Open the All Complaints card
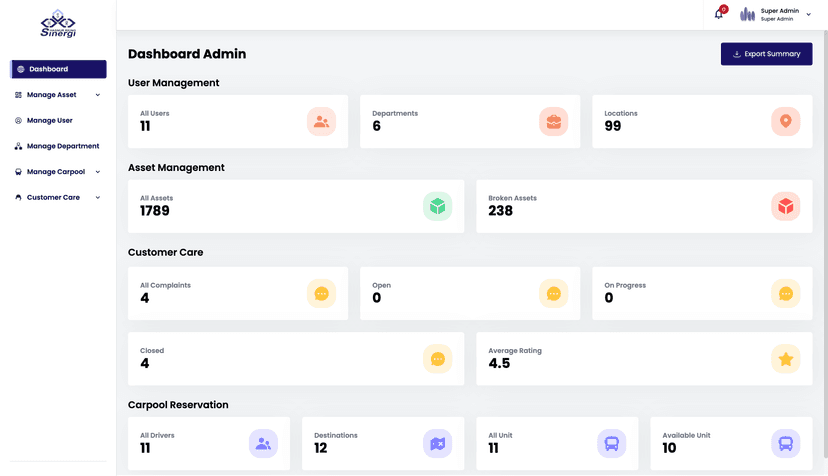 (x=238, y=293)
